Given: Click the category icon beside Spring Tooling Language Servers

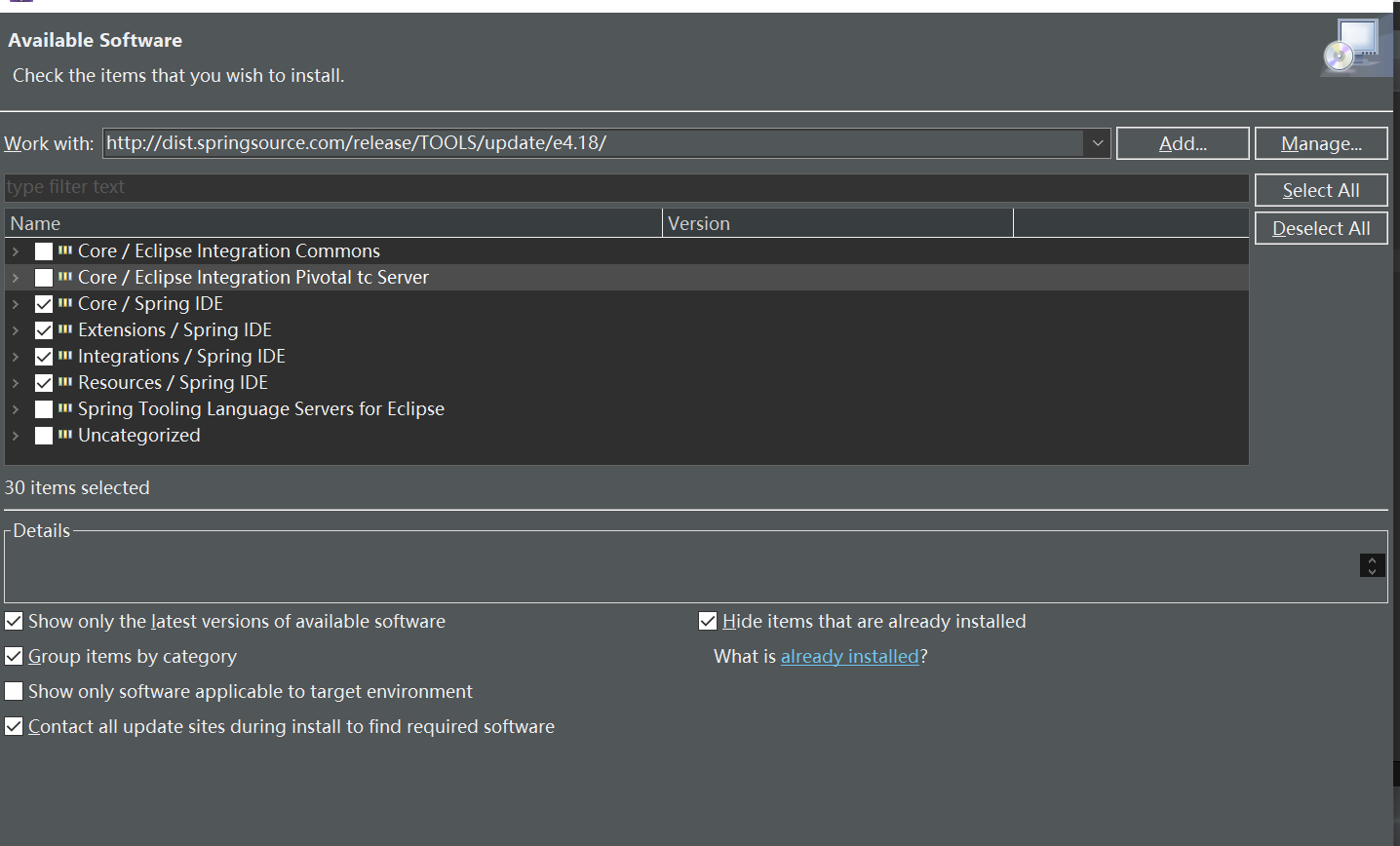Looking at the screenshot, I should click(x=65, y=408).
